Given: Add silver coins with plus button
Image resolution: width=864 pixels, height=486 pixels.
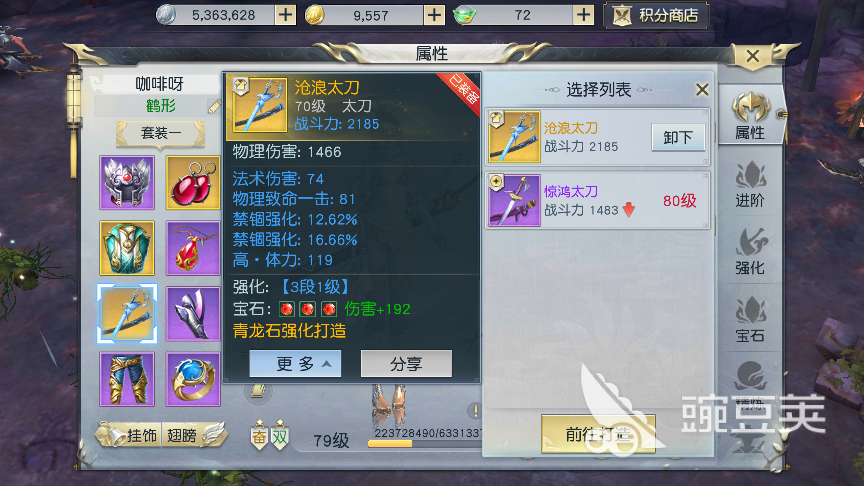Looking at the screenshot, I should pyautogui.click(x=285, y=15).
